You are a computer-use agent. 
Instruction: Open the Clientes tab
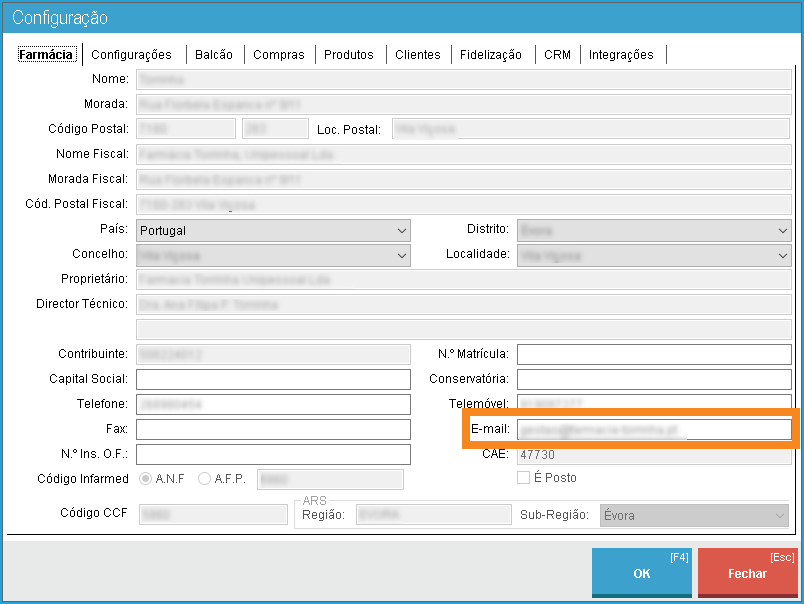pyautogui.click(x=417, y=55)
